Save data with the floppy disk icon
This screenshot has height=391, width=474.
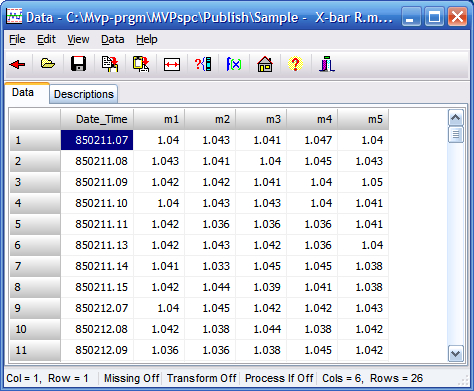point(78,64)
